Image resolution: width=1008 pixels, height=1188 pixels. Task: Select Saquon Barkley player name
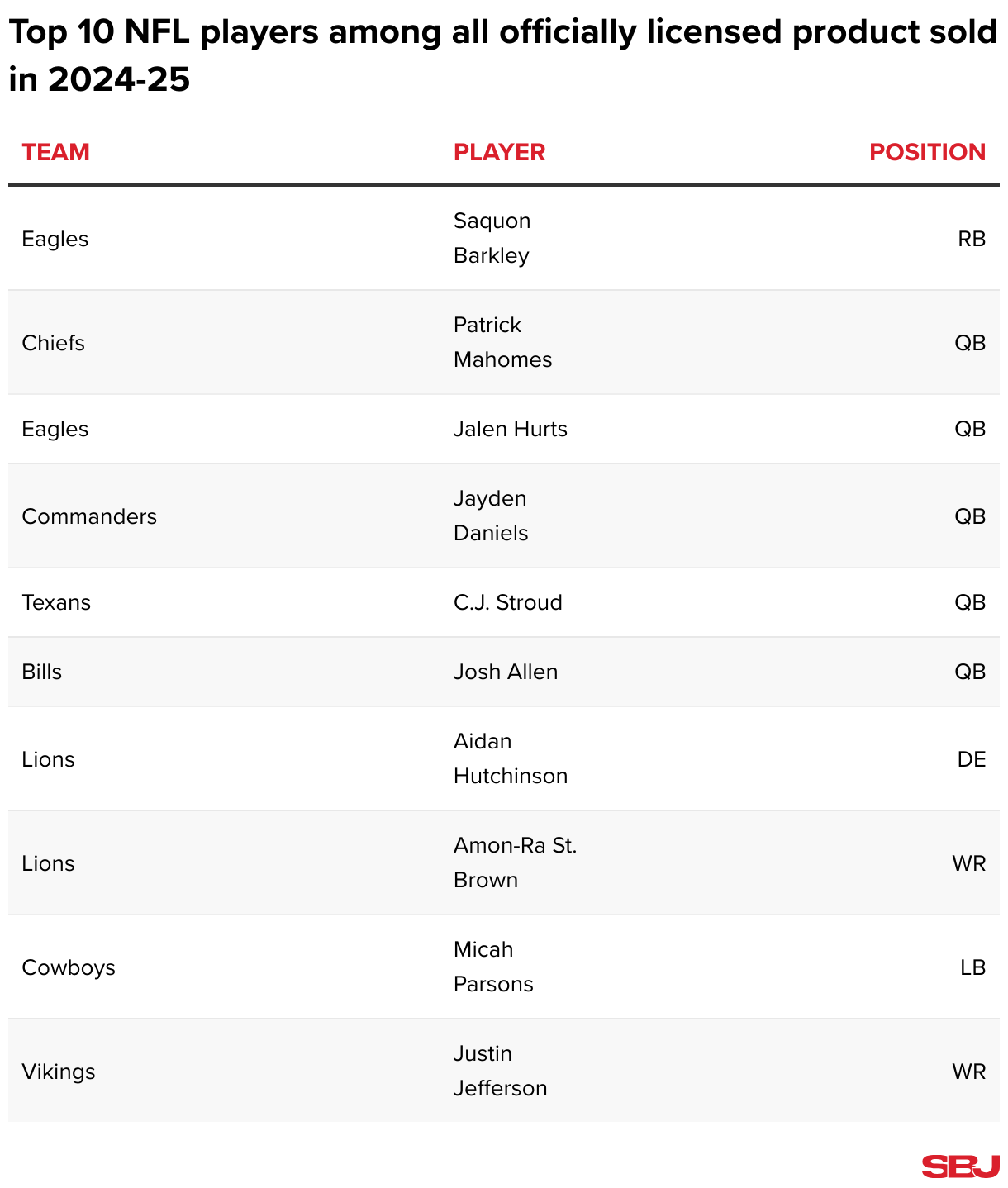[492, 238]
